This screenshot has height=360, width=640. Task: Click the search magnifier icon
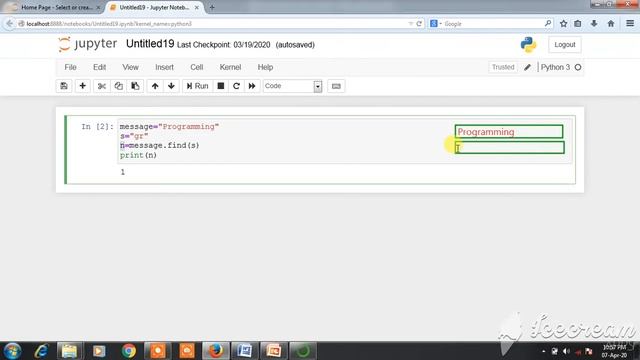tap(548, 24)
